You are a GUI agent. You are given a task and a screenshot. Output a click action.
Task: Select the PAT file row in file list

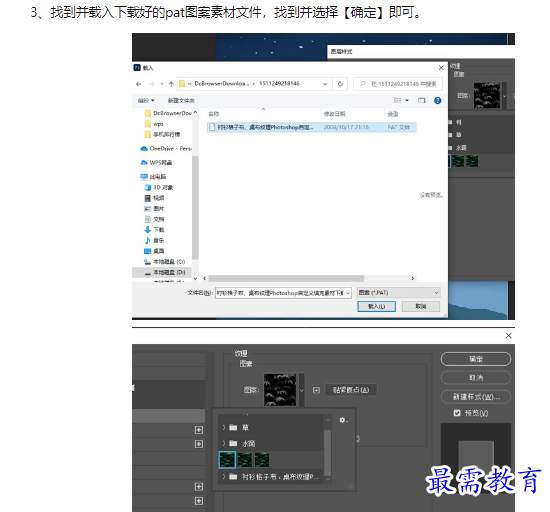311,127
